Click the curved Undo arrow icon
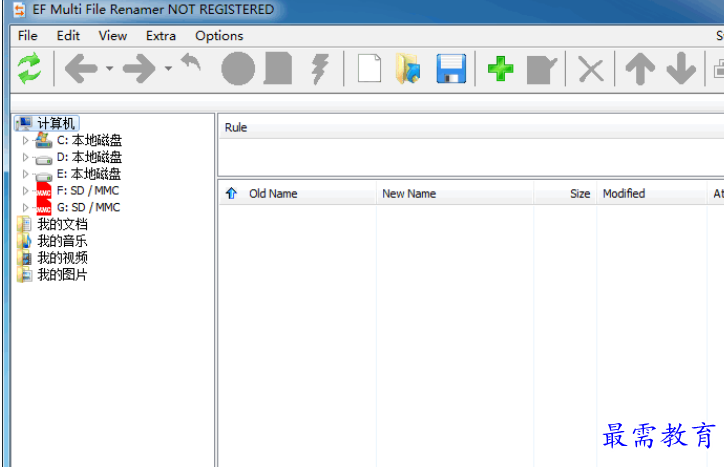724x467 pixels. 191,62
